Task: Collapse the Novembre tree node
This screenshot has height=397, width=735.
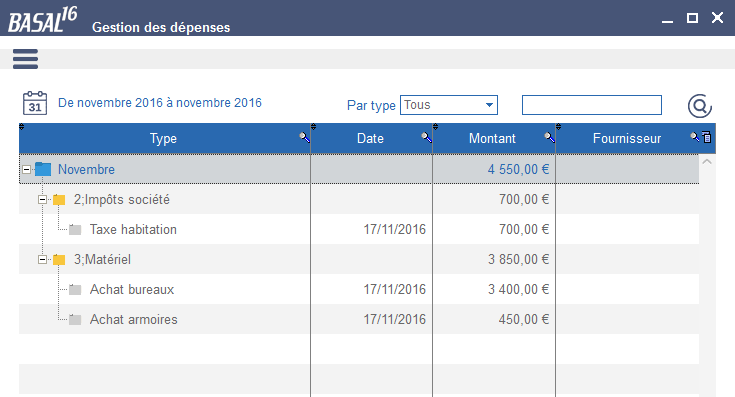Action: tap(27, 170)
